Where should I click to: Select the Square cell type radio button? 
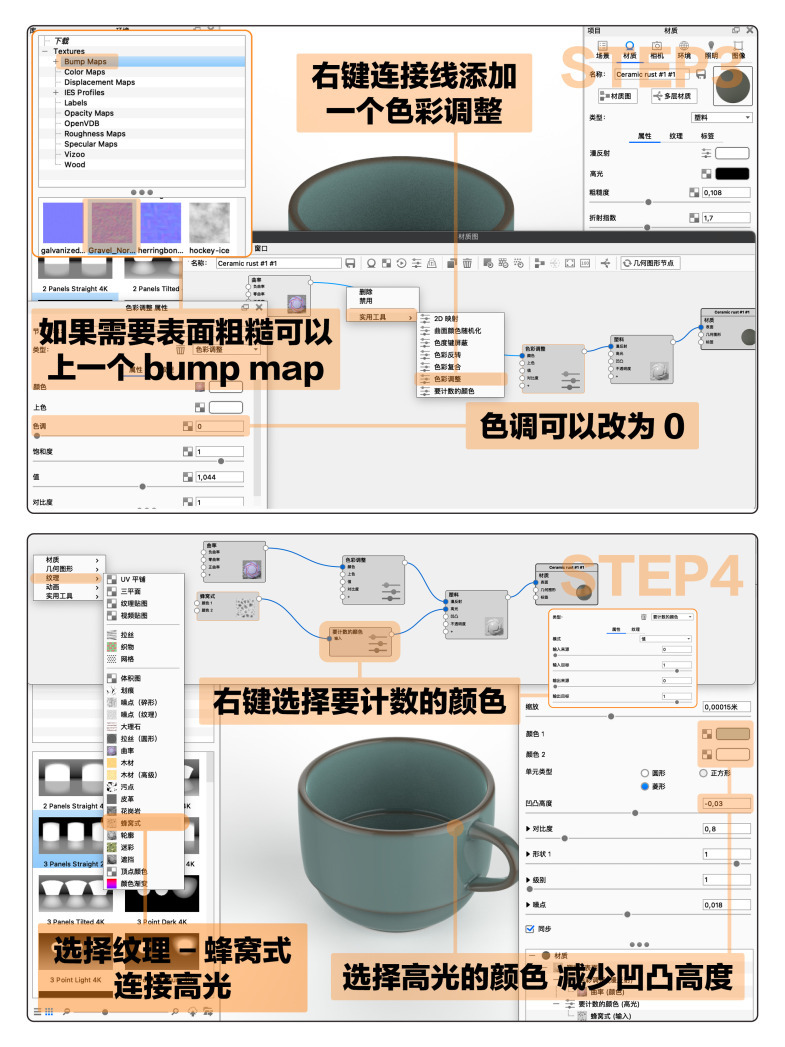point(704,773)
